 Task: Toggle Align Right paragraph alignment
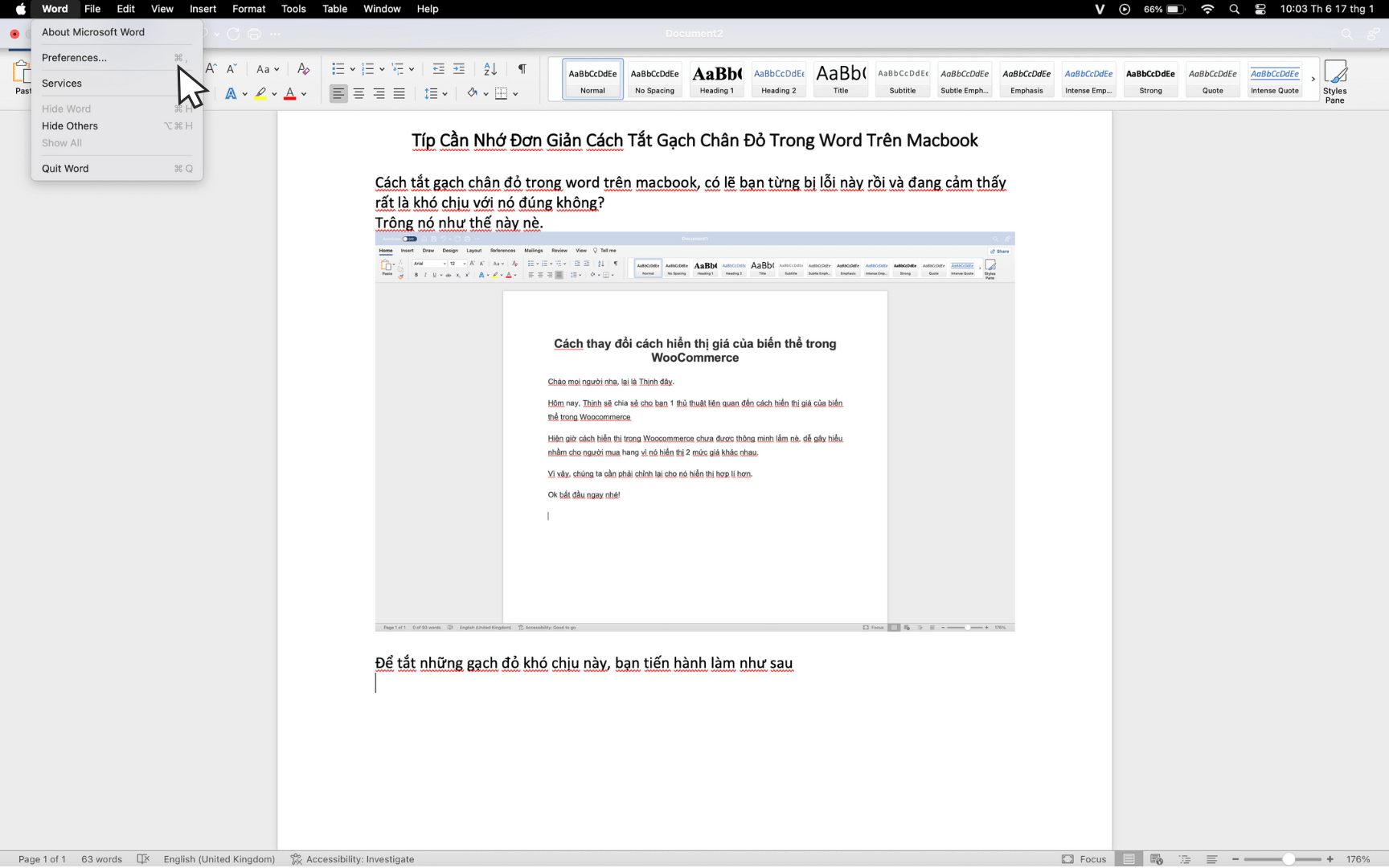pyautogui.click(x=379, y=94)
